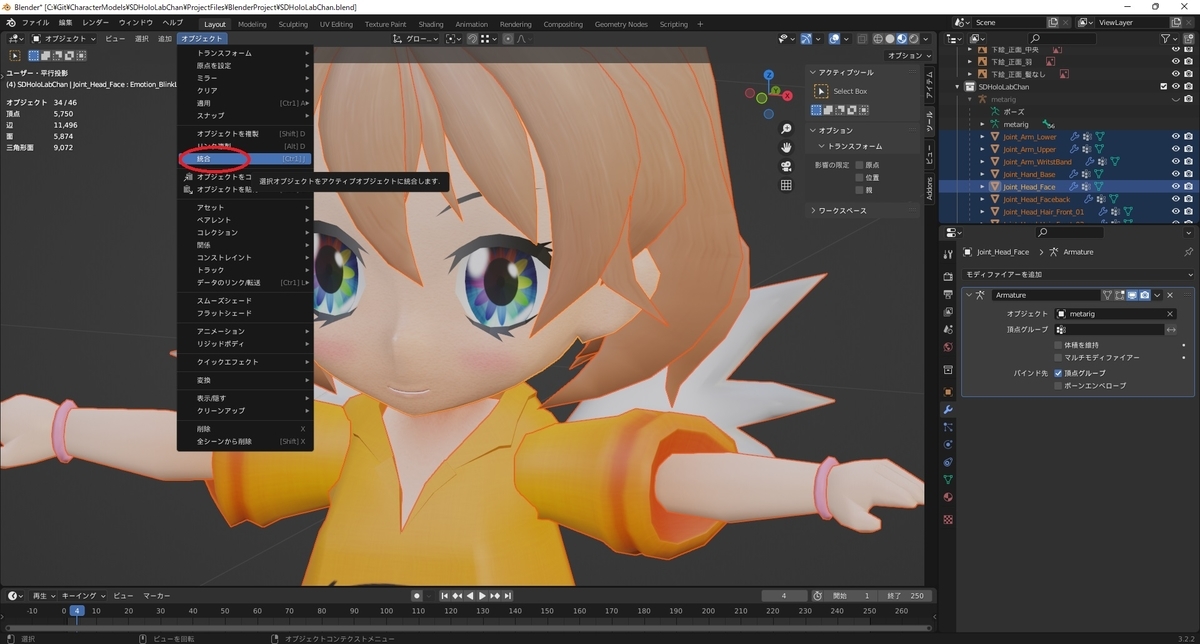Hide Joint_Head_Face with its eye icon
This screenshot has width=1200, height=644.
point(1175,187)
